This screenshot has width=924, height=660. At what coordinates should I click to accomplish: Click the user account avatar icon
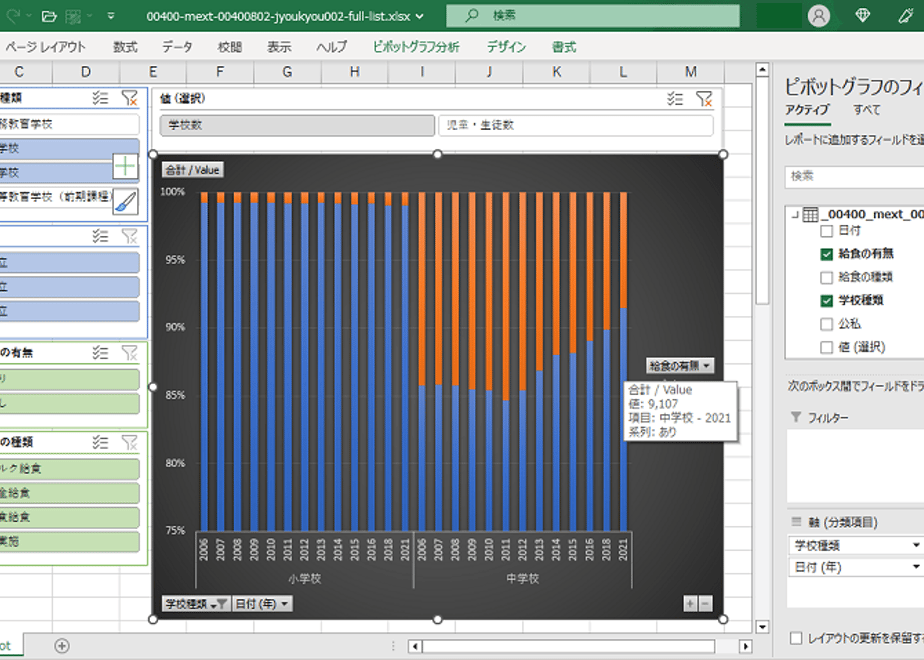pos(819,16)
